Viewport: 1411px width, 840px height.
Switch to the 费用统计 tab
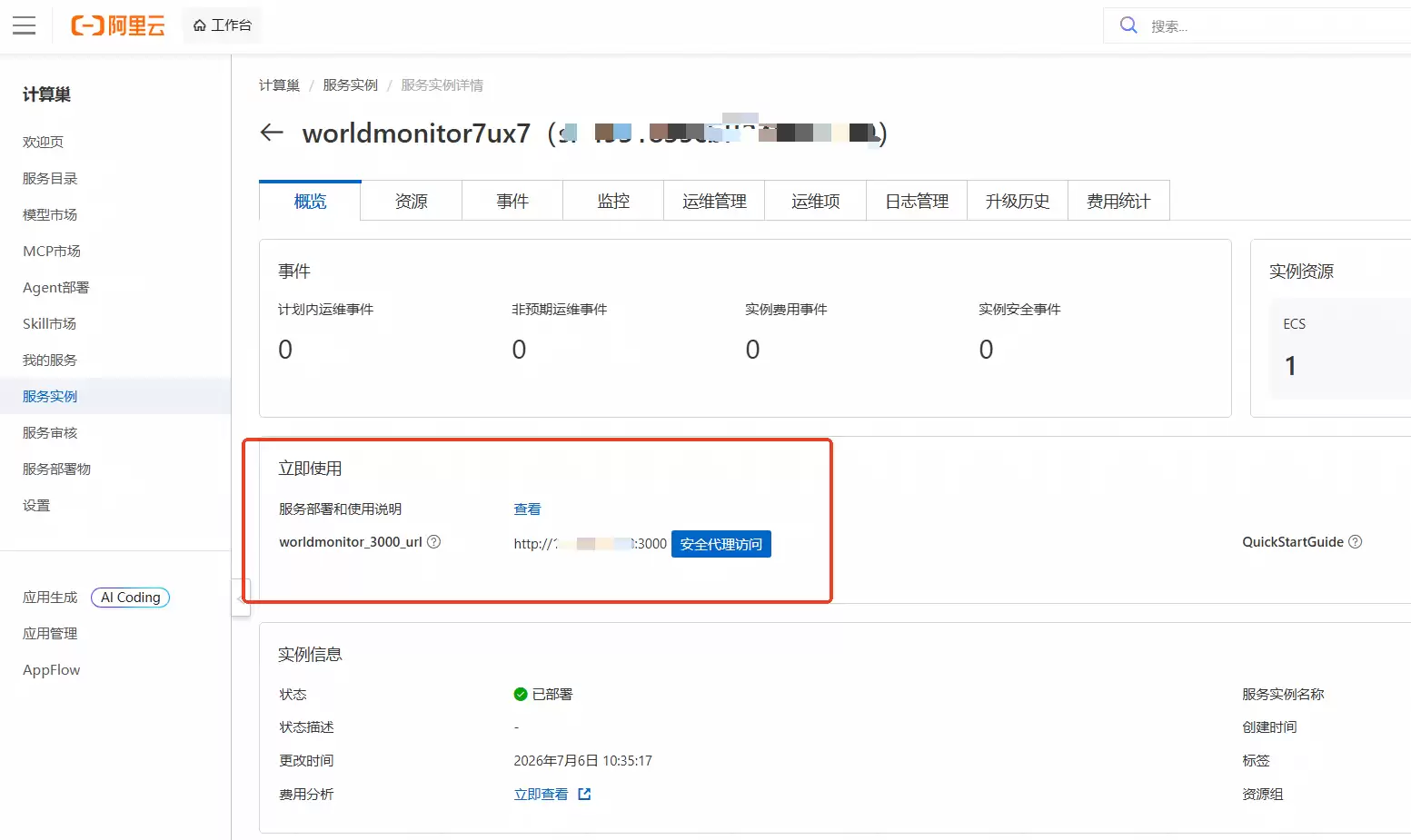(x=1118, y=201)
